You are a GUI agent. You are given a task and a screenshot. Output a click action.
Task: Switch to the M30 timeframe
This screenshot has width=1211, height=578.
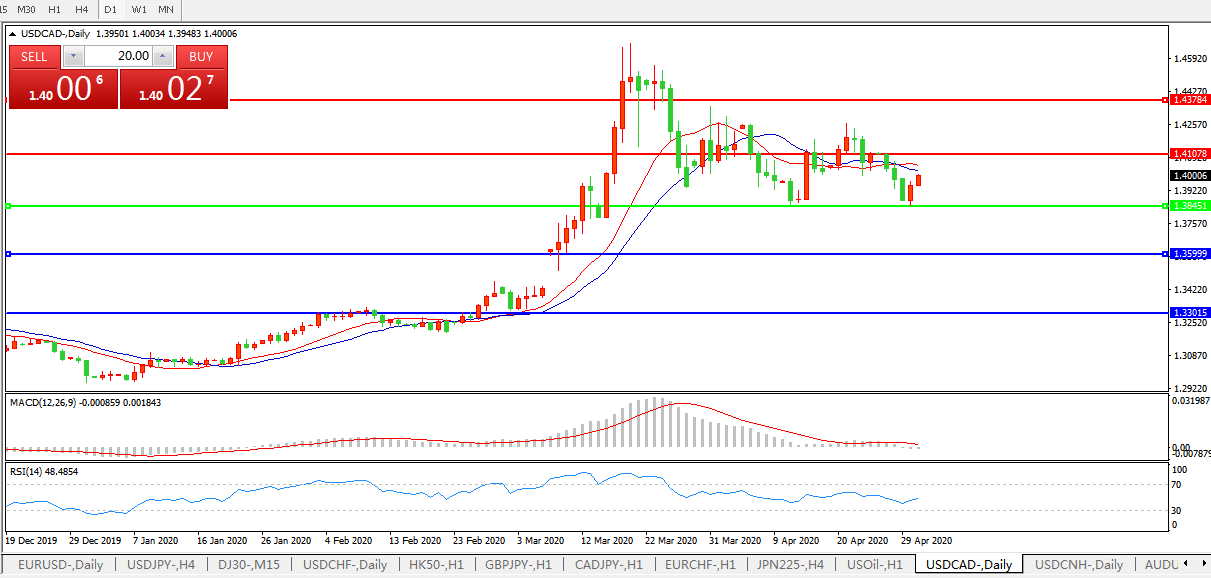(27, 9)
